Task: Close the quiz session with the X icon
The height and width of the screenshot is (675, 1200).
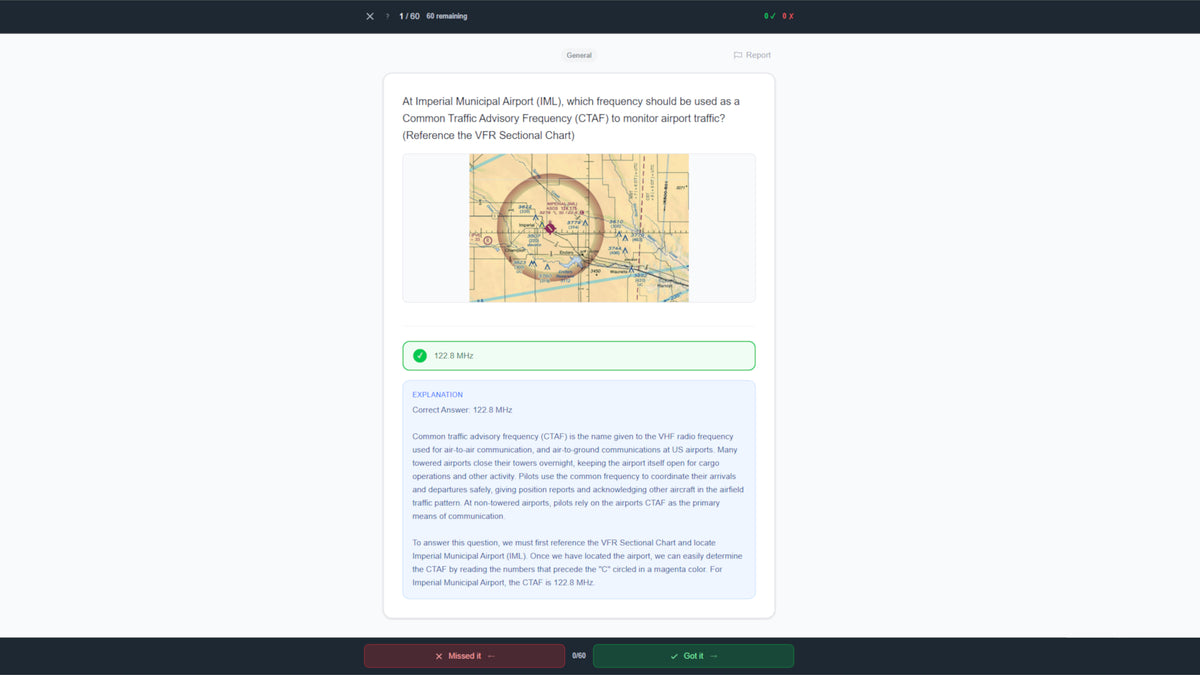Action: (x=370, y=16)
